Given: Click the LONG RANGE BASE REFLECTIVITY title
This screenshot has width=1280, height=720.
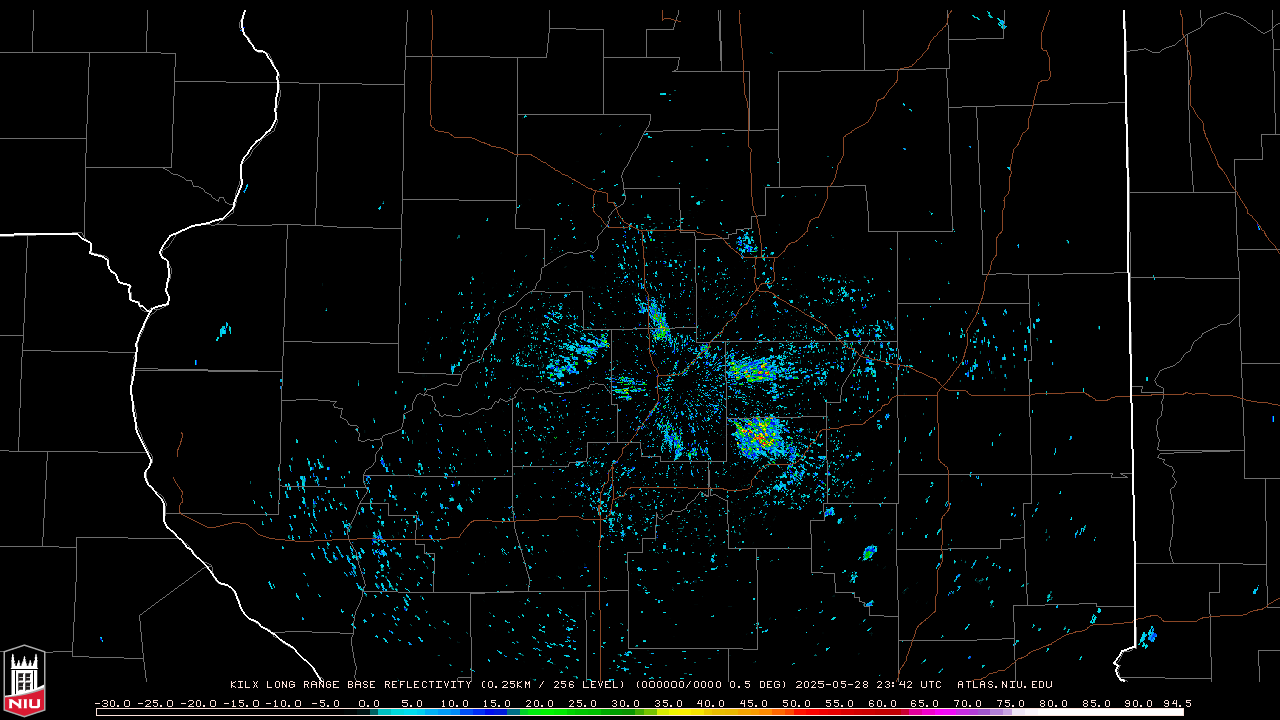Looking at the screenshot, I should click(x=368, y=685).
